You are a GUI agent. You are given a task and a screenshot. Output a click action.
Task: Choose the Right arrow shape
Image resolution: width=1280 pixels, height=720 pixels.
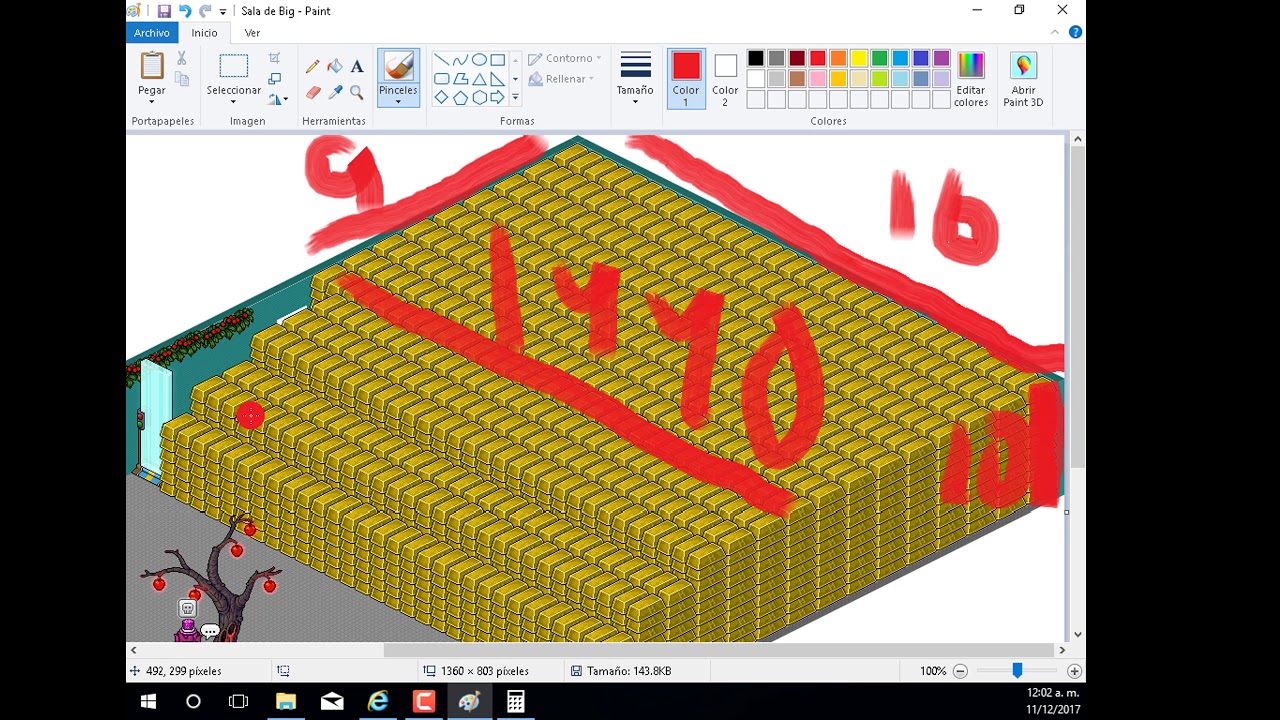(x=497, y=97)
